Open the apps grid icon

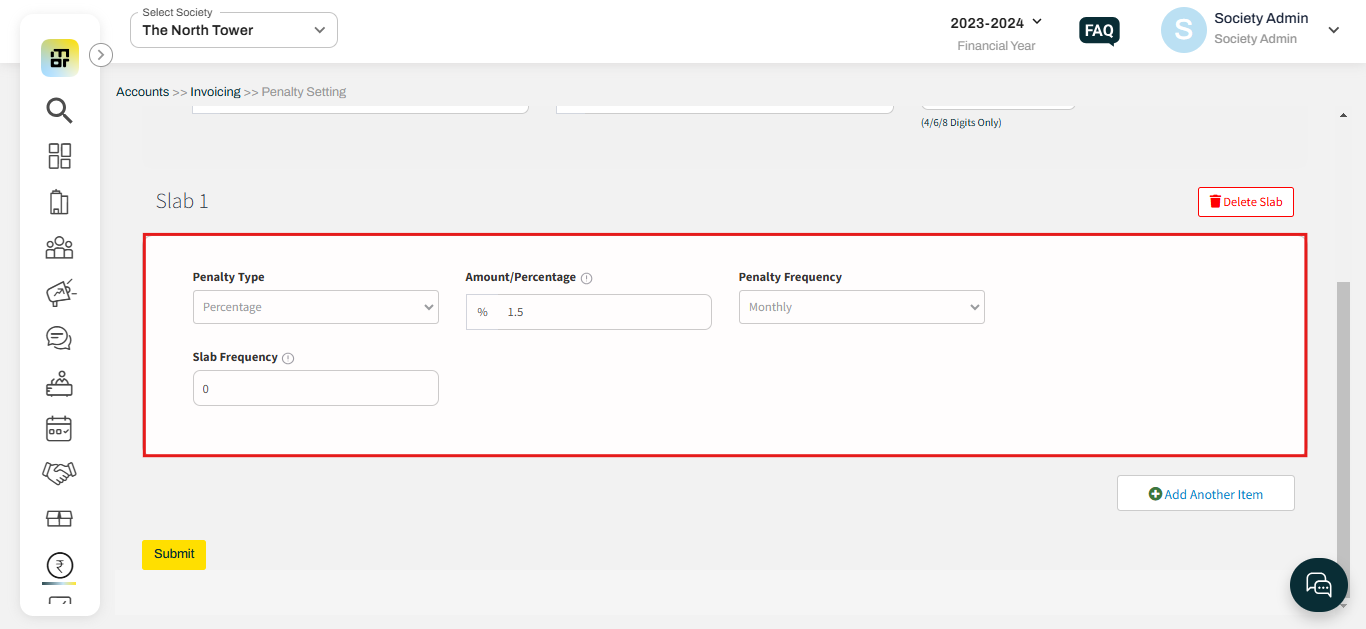(x=59, y=156)
